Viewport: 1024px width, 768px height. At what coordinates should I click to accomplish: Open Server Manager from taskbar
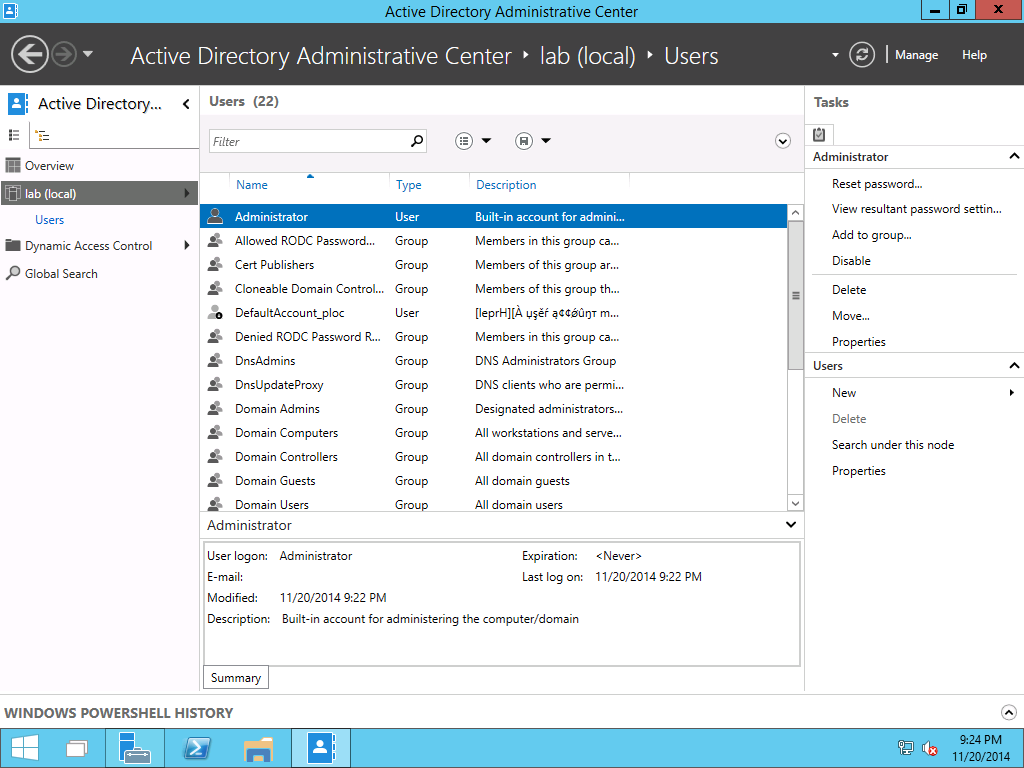tap(134, 748)
